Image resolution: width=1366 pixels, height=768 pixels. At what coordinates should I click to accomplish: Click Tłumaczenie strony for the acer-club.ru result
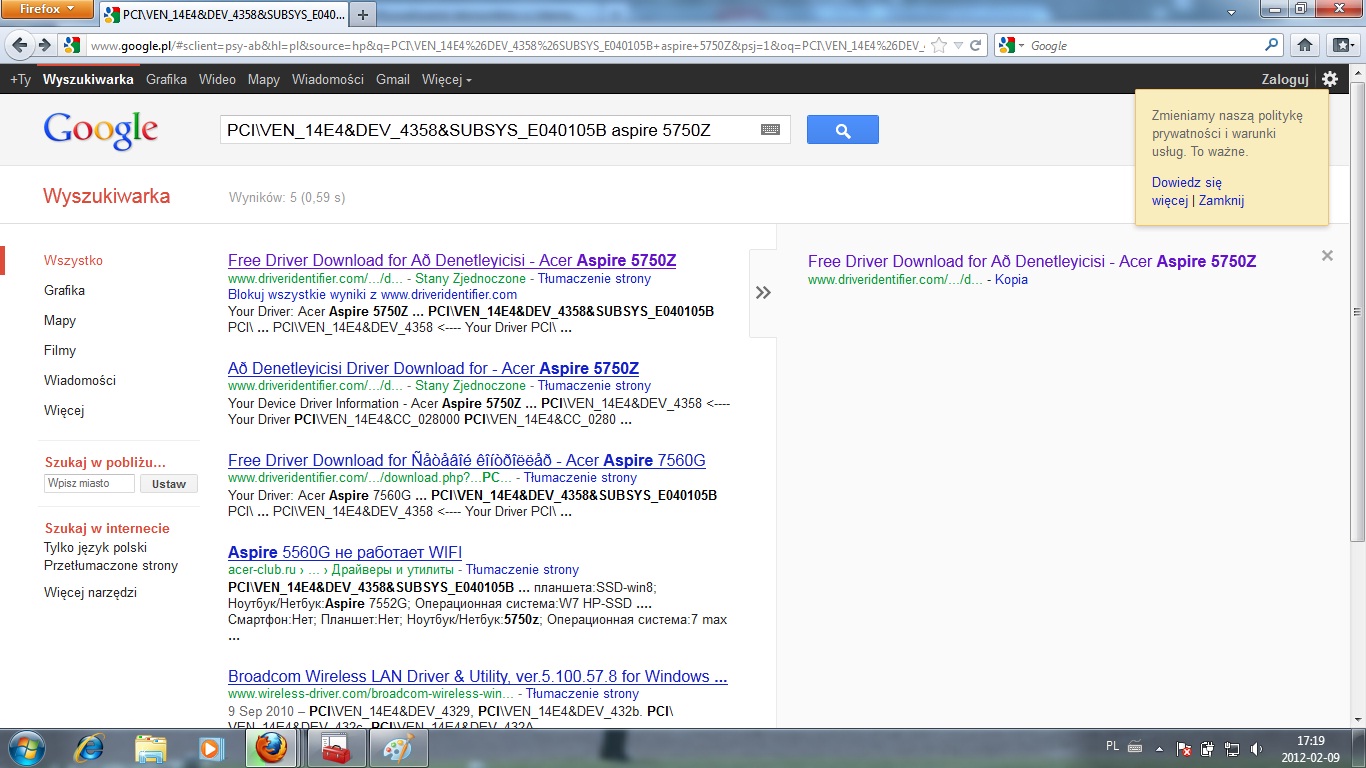(x=523, y=570)
